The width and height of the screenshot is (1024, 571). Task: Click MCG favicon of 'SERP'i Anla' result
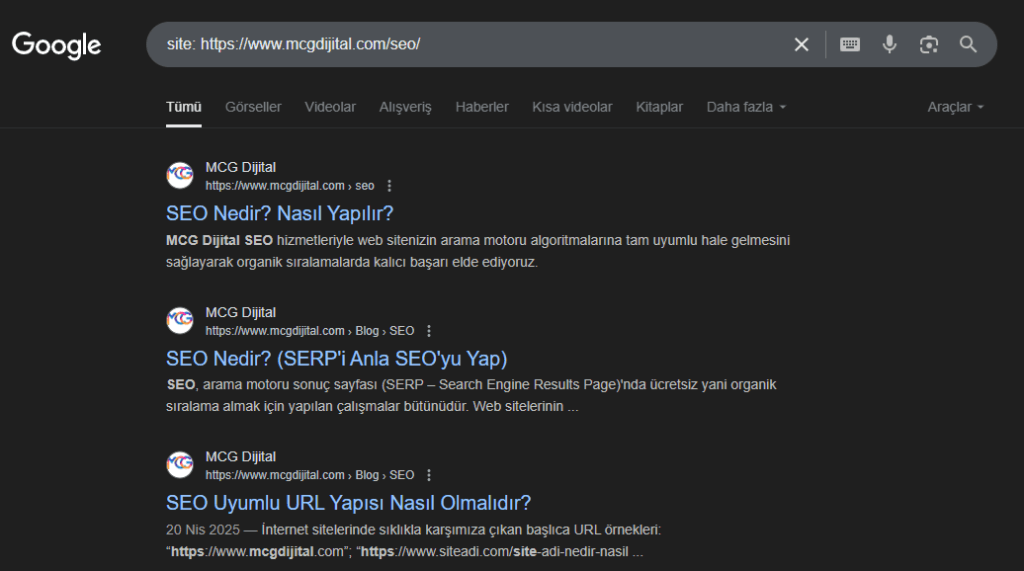click(x=180, y=321)
